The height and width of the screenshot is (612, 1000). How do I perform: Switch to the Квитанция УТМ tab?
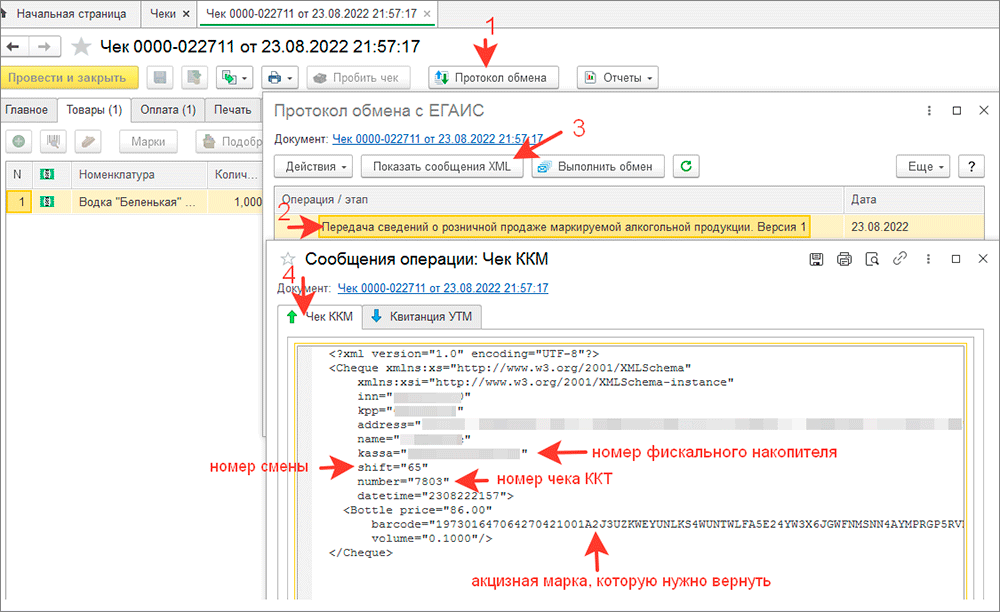click(x=422, y=316)
